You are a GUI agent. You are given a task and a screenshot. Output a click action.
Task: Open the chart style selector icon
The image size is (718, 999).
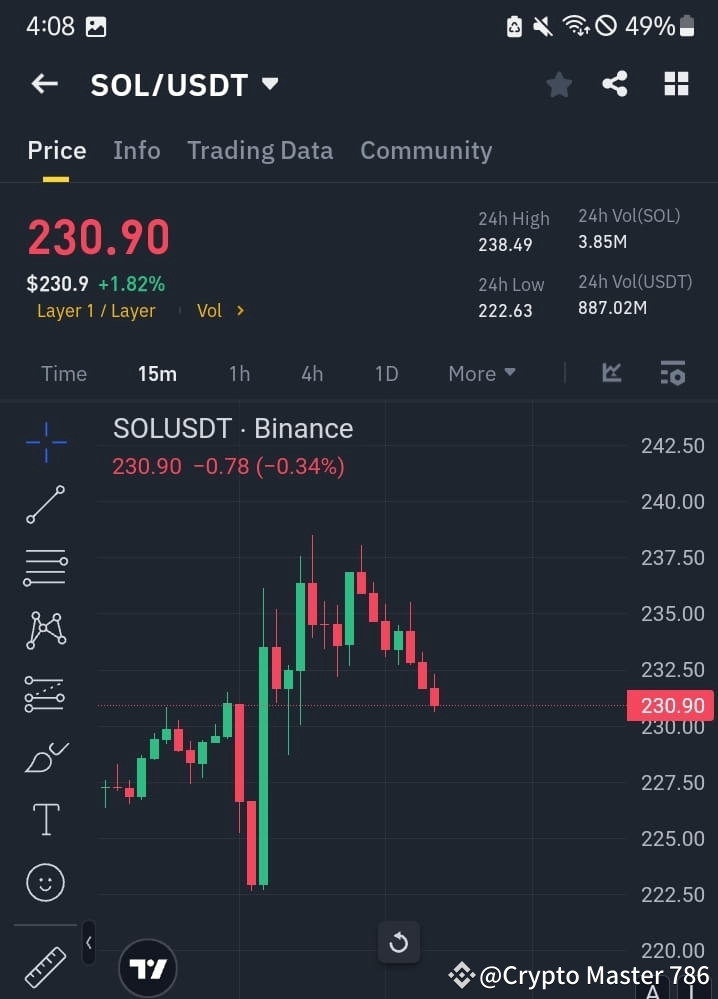(610, 373)
